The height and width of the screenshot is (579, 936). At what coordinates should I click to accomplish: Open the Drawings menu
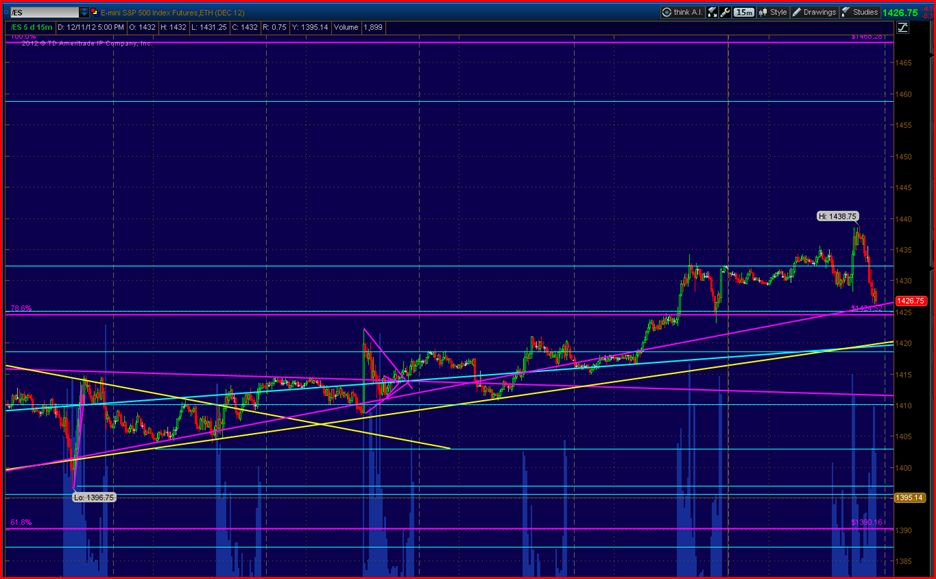click(x=814, y=12)
